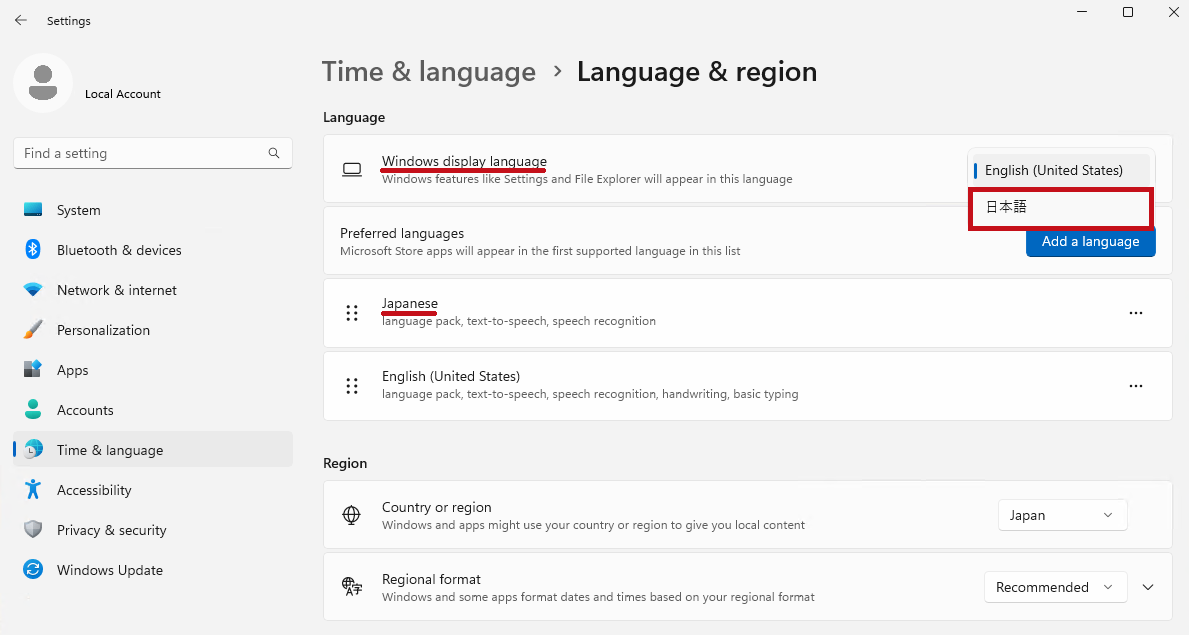Open more options for English (United States) language
This screenshot has width=1189, height=635.
1135,385
